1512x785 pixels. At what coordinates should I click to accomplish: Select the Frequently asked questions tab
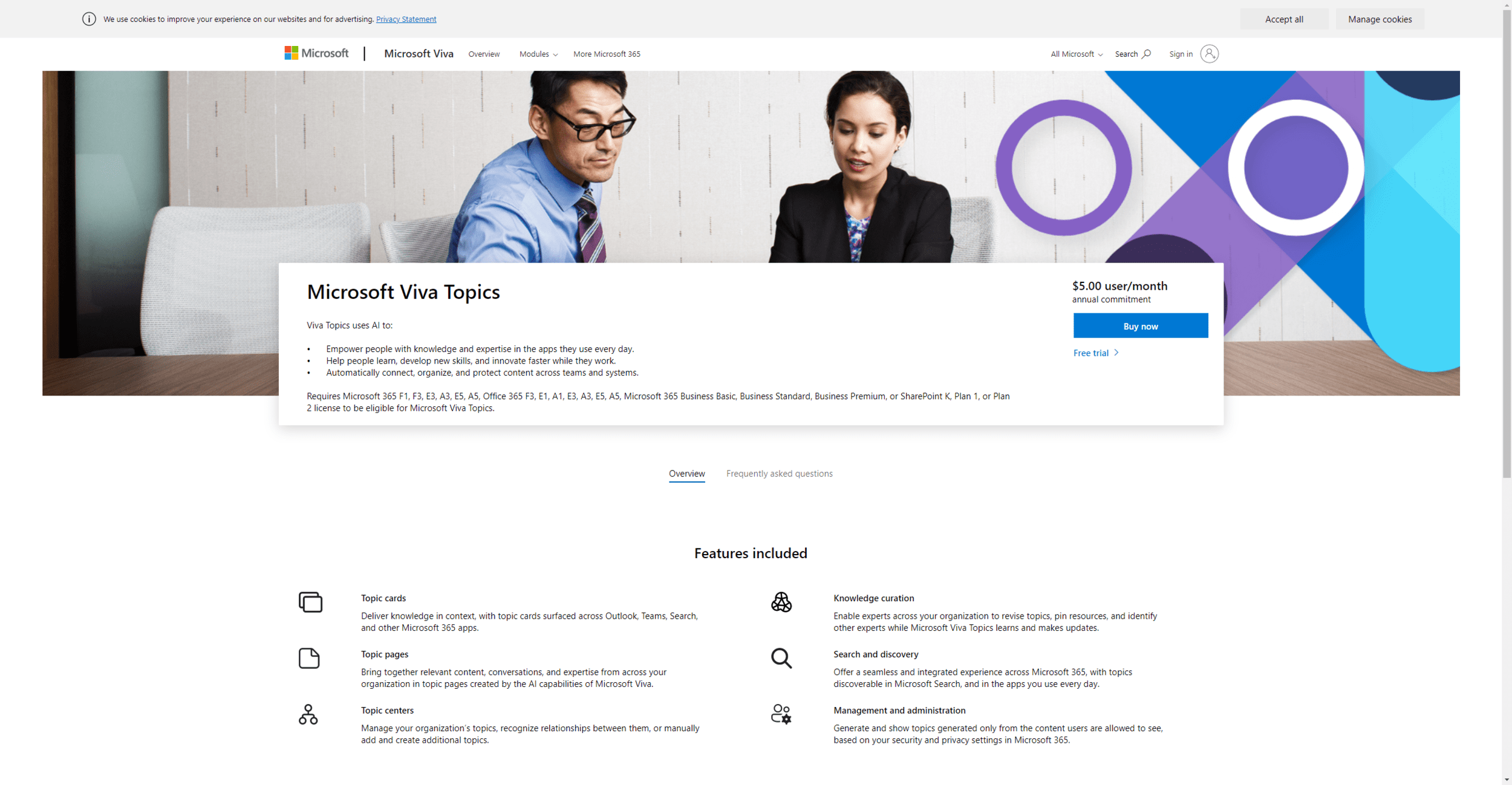coord(779,473)
